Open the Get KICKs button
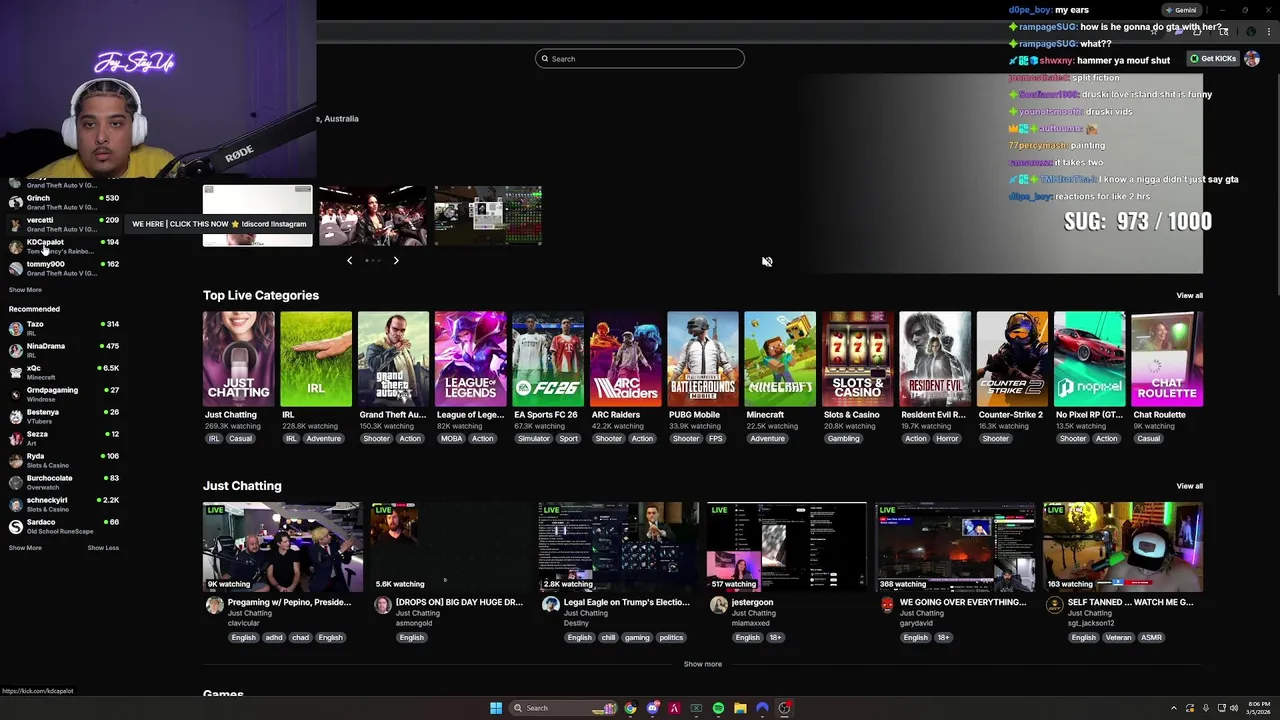Image resolution: width=1280 pixels, height=720 pixels. pos(1213,59)
